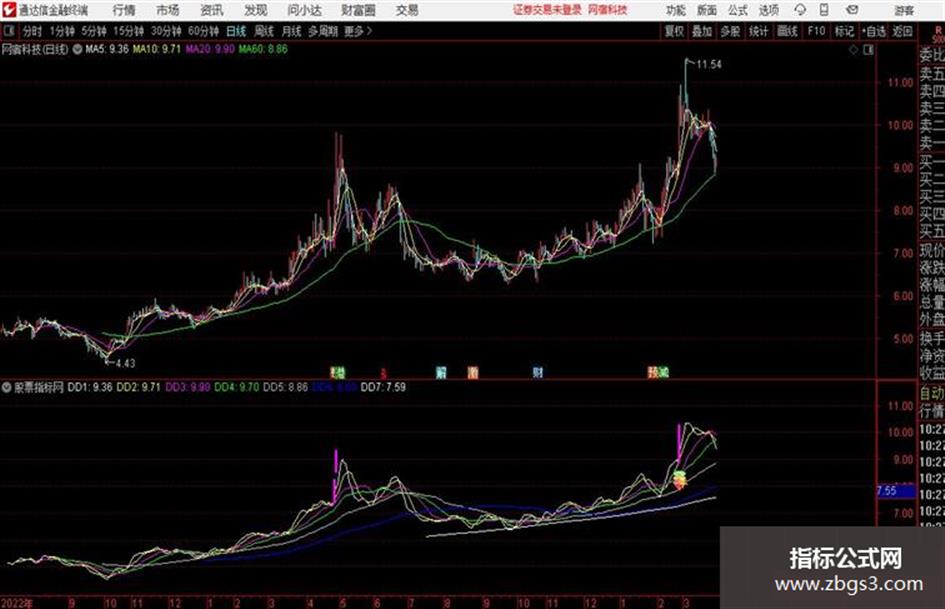Image resolution: width=945 pixels, height=609 pixels.
Task: Click the 多股 multi-stock button
Action: click(x=730, y=31)
